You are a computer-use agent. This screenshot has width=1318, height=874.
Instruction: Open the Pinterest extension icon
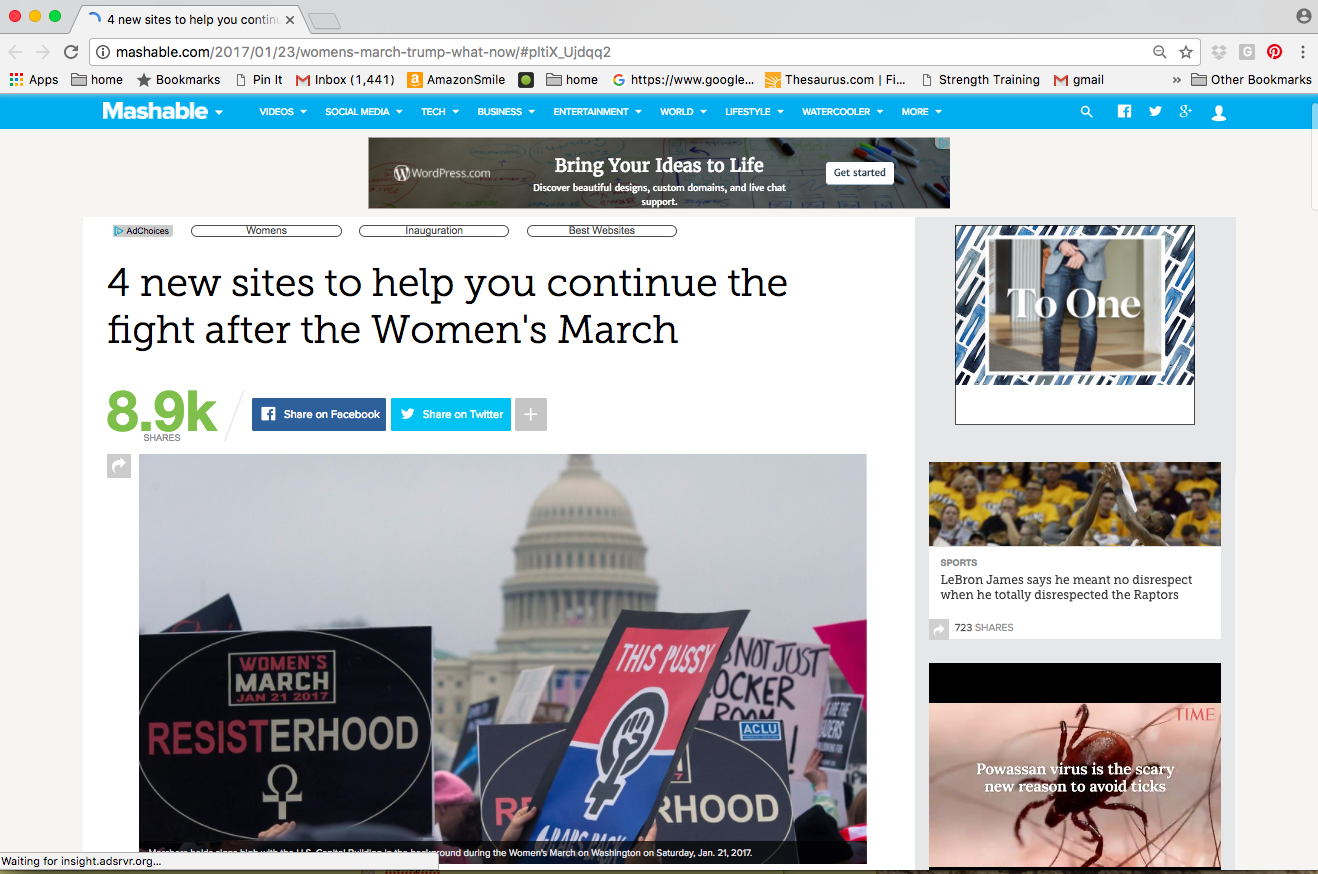[1274, 52]
